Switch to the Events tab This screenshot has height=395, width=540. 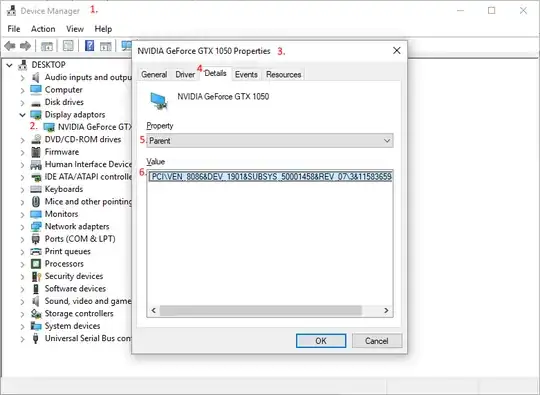click(x=246, y=74)
